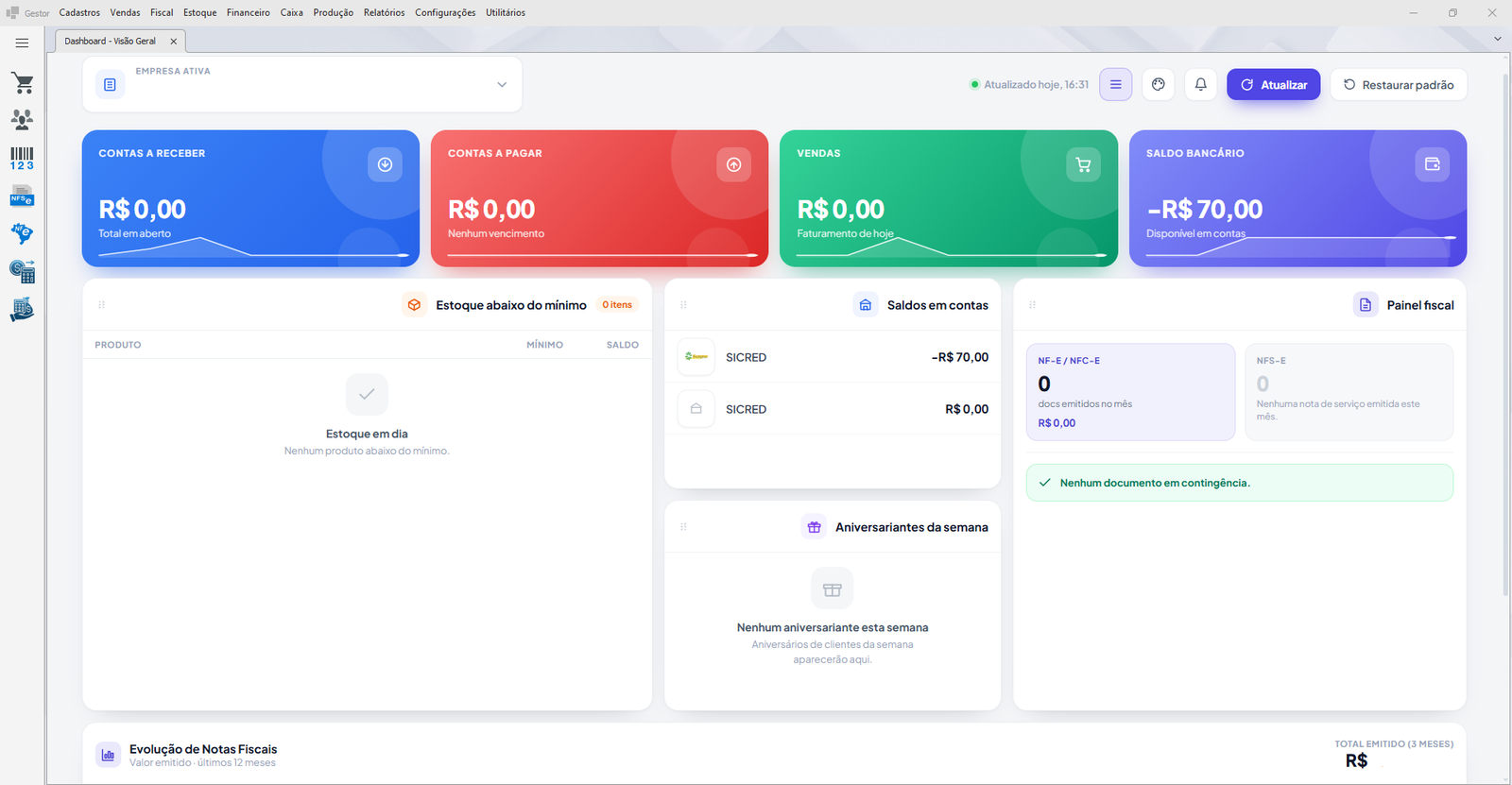Grab the Estoque abaixo do mínimo drag handle

point(102,305)
